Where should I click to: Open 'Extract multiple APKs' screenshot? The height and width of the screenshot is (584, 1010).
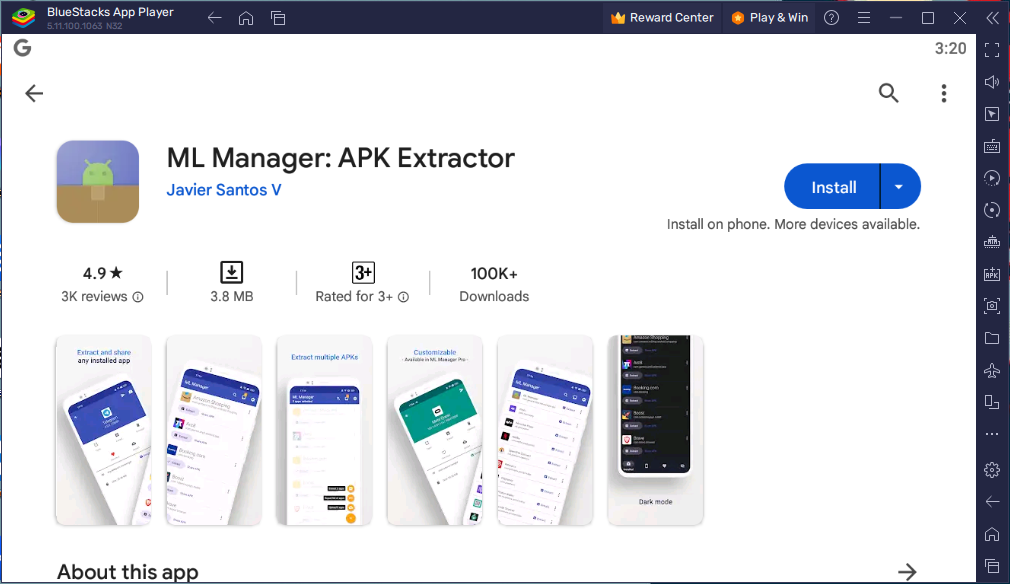point(324,430)
